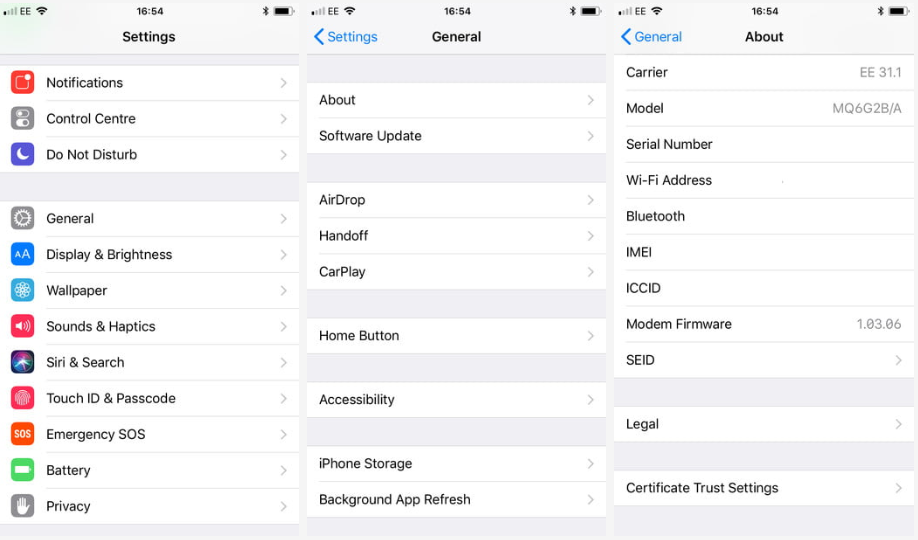Open Handoff settings

pyautogui.click(x=456, y=235)
